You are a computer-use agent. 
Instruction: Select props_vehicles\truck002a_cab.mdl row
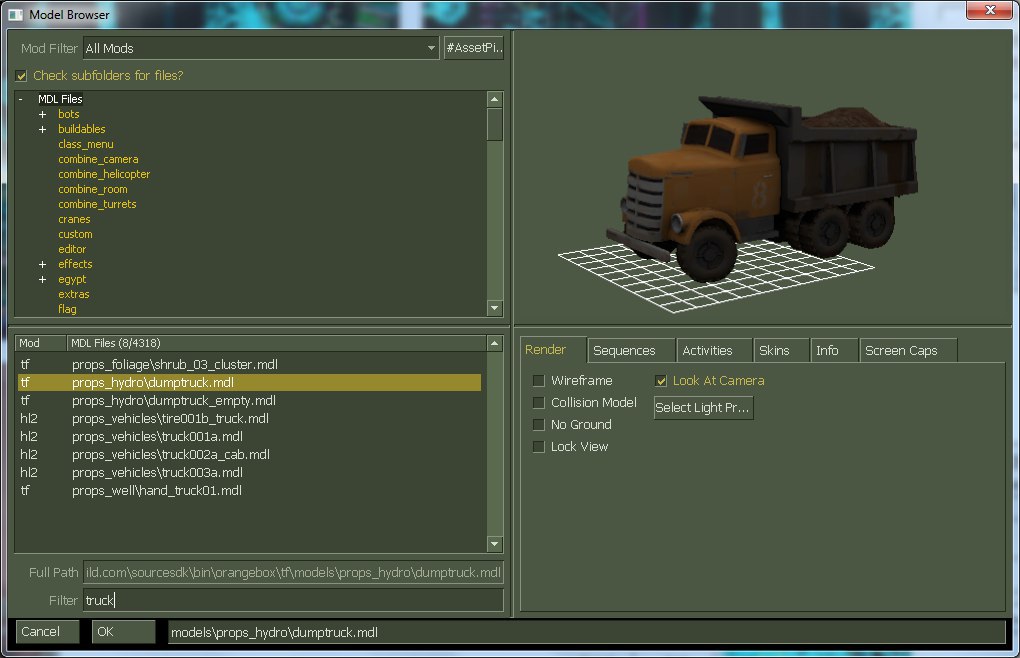click(x=250, y=454)
